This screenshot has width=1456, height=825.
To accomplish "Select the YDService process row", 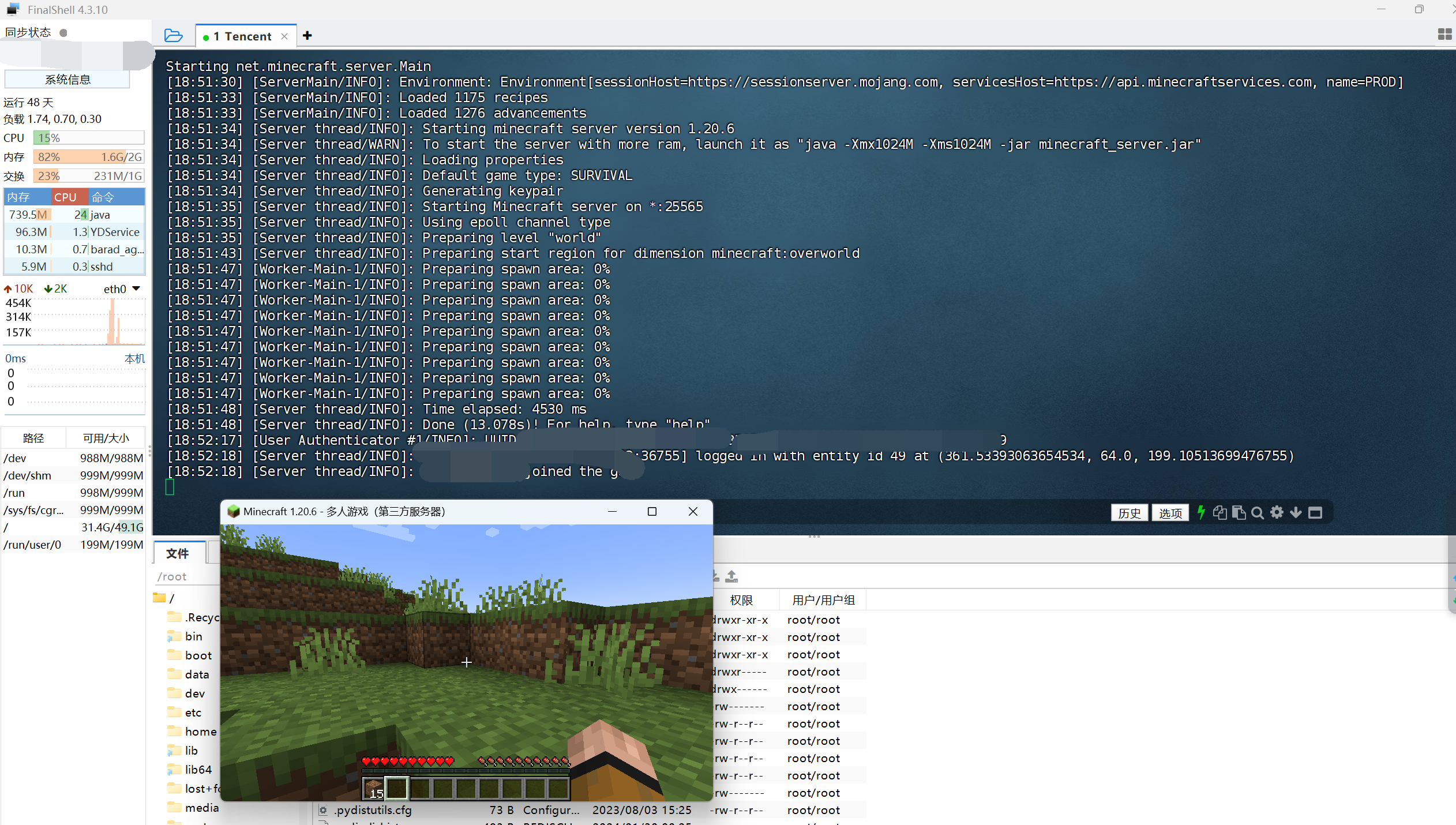I will click(x=74, y=232).
